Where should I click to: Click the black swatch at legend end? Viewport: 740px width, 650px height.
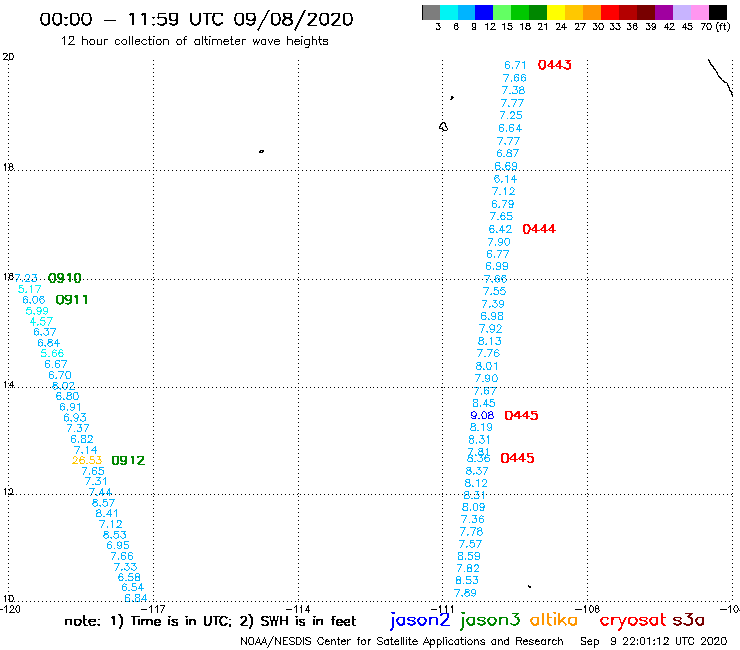717,12
